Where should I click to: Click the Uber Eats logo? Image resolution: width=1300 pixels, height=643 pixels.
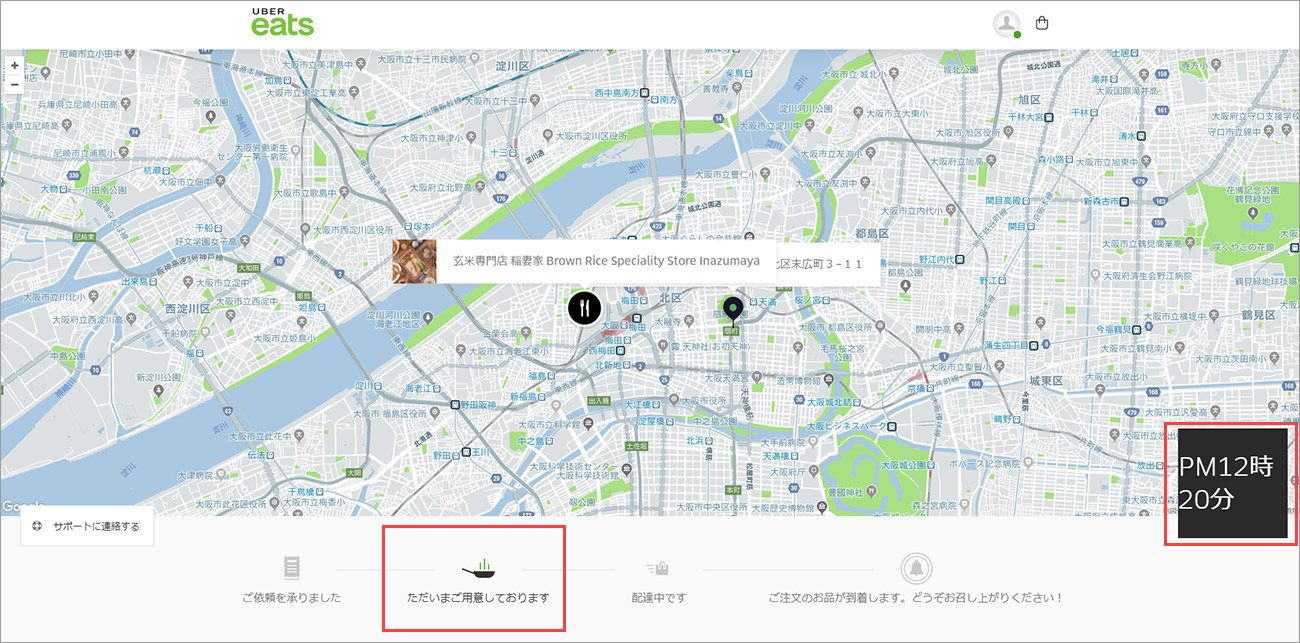[283, 22]
